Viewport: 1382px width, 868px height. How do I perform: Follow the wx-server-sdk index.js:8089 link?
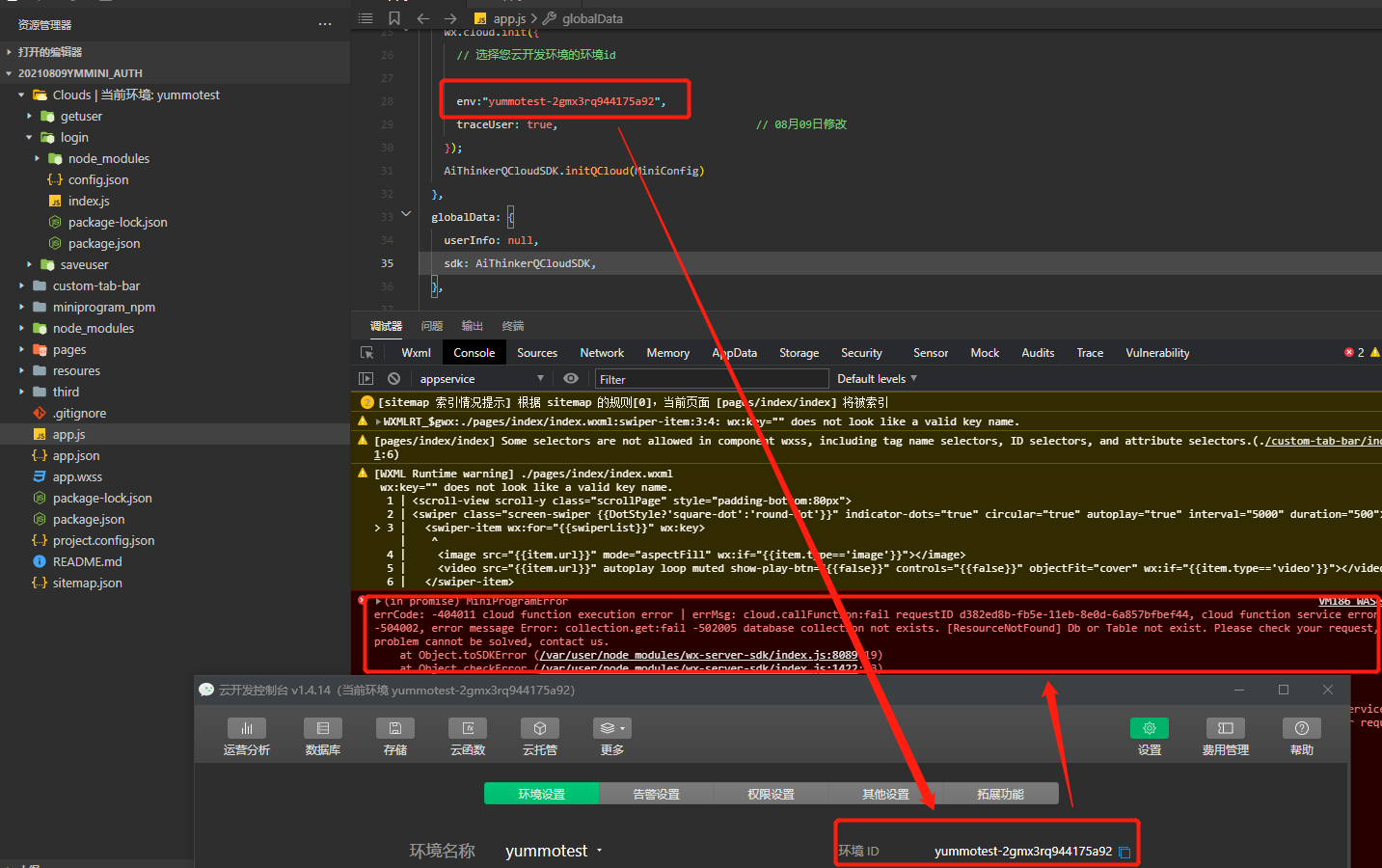pyautogui.click(x=698, y=655)
